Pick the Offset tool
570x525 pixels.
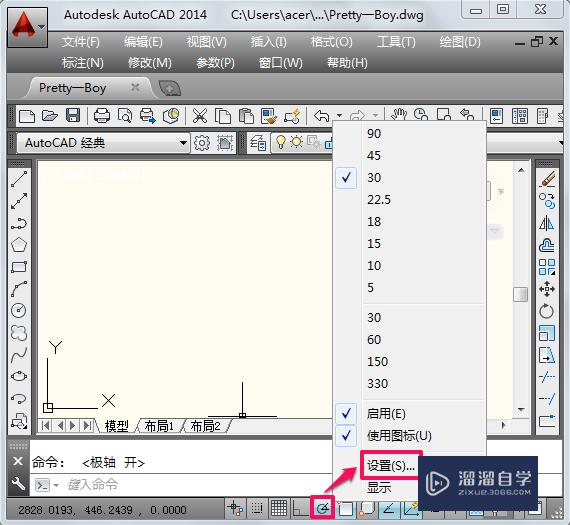click(547, 245)
